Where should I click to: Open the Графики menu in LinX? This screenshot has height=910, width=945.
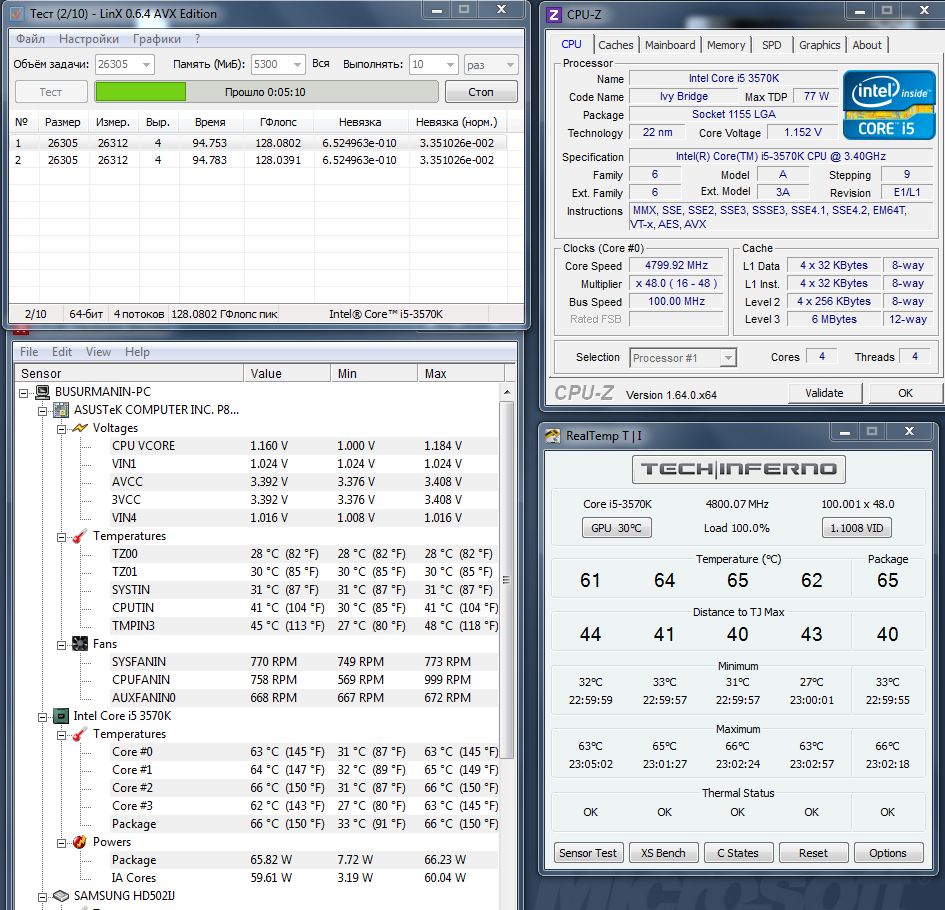(157, 39)
